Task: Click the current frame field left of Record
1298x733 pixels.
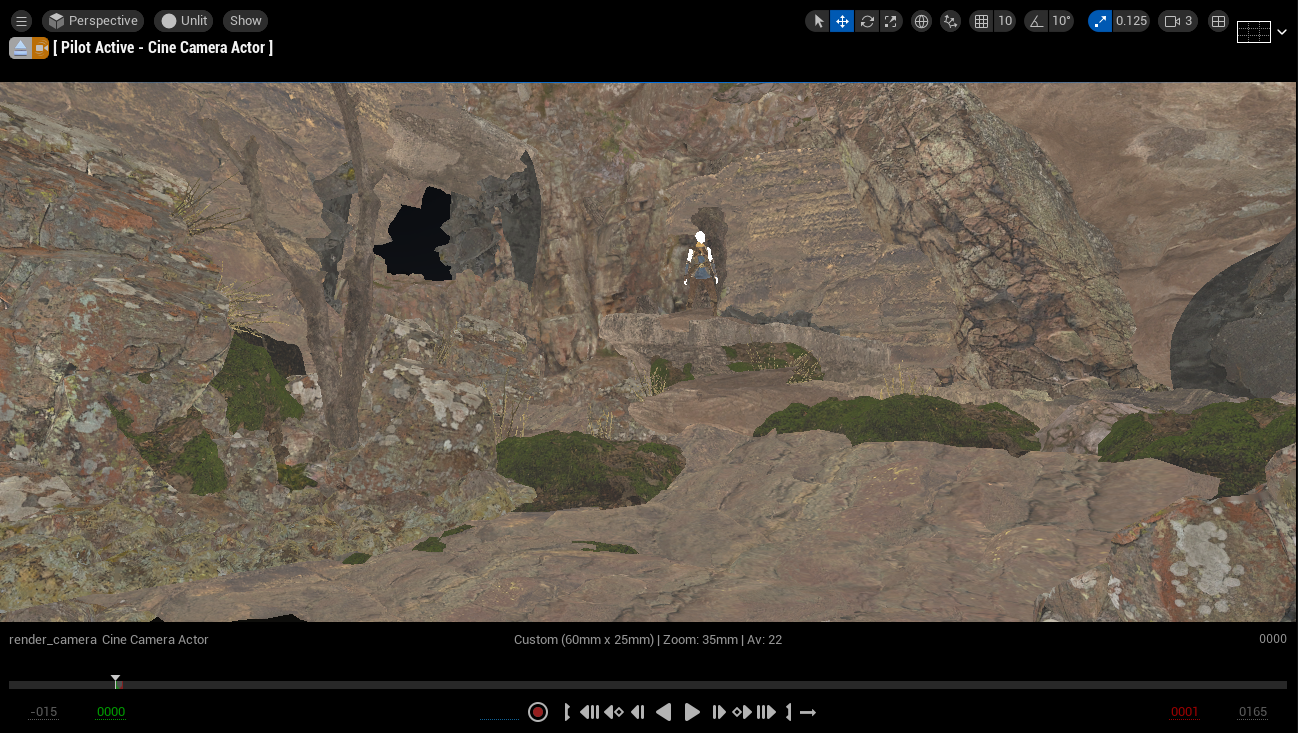Action: point(499,712)
